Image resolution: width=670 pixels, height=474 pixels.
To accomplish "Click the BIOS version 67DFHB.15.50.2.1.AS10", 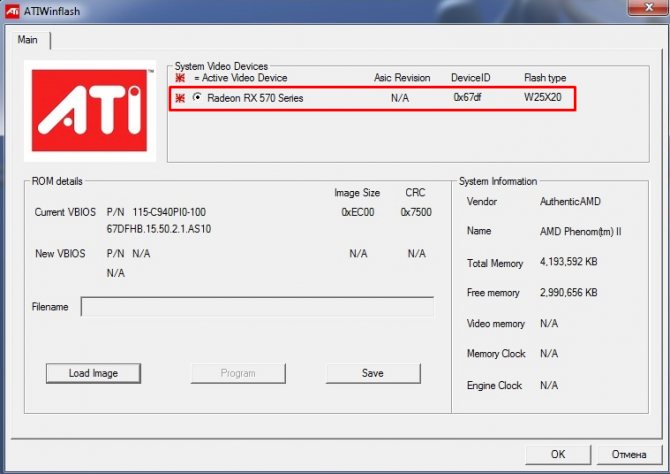I will [159, 229].
